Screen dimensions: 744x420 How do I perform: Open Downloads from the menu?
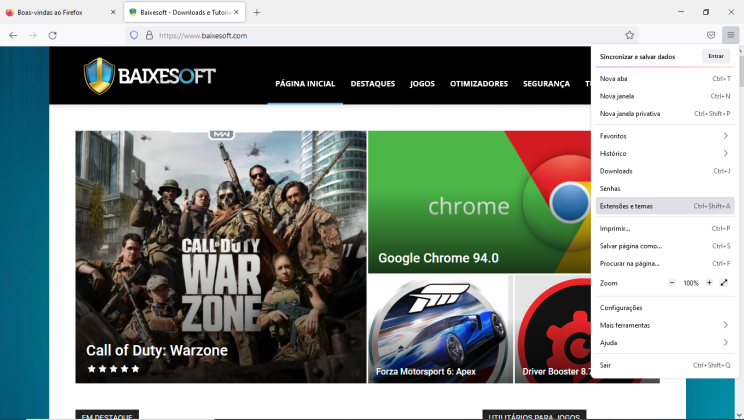[x=665, y=171]
